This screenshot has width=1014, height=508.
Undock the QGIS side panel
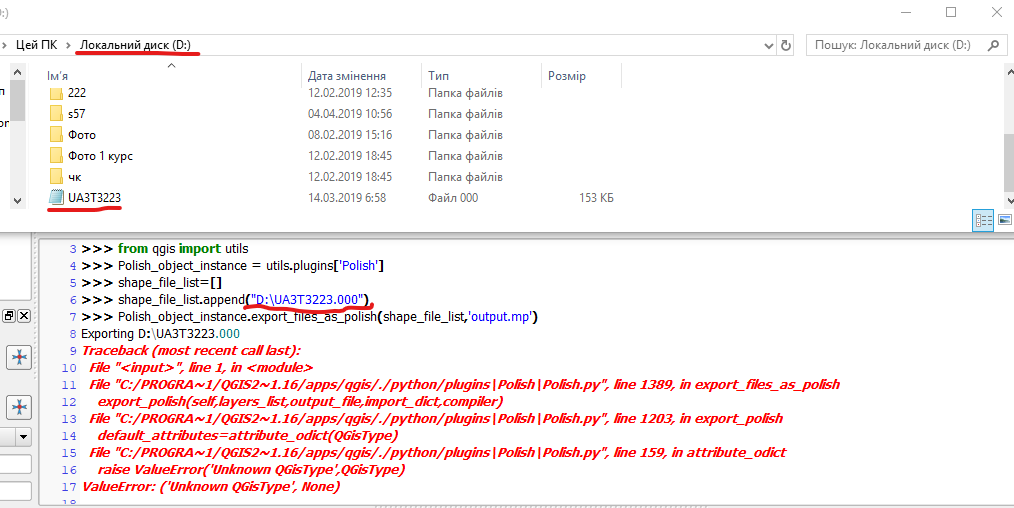pyautogui.click(x=9, y=316)
